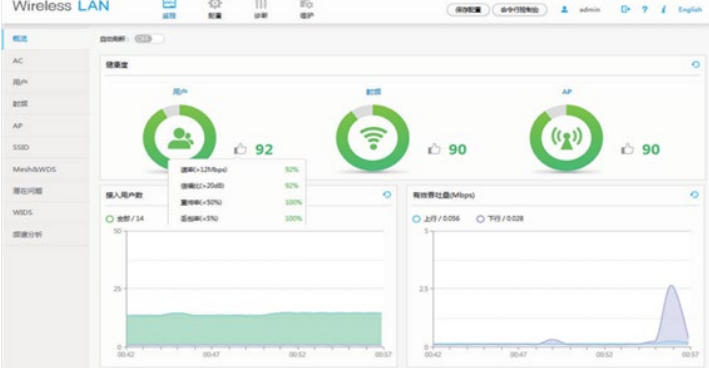
Task: Refresh the Health (健康度) panel
Action: 695,65
